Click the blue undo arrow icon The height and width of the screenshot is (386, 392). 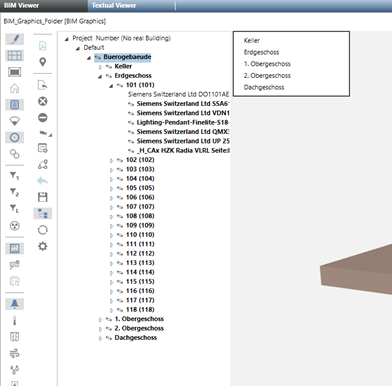pos(43,181)
